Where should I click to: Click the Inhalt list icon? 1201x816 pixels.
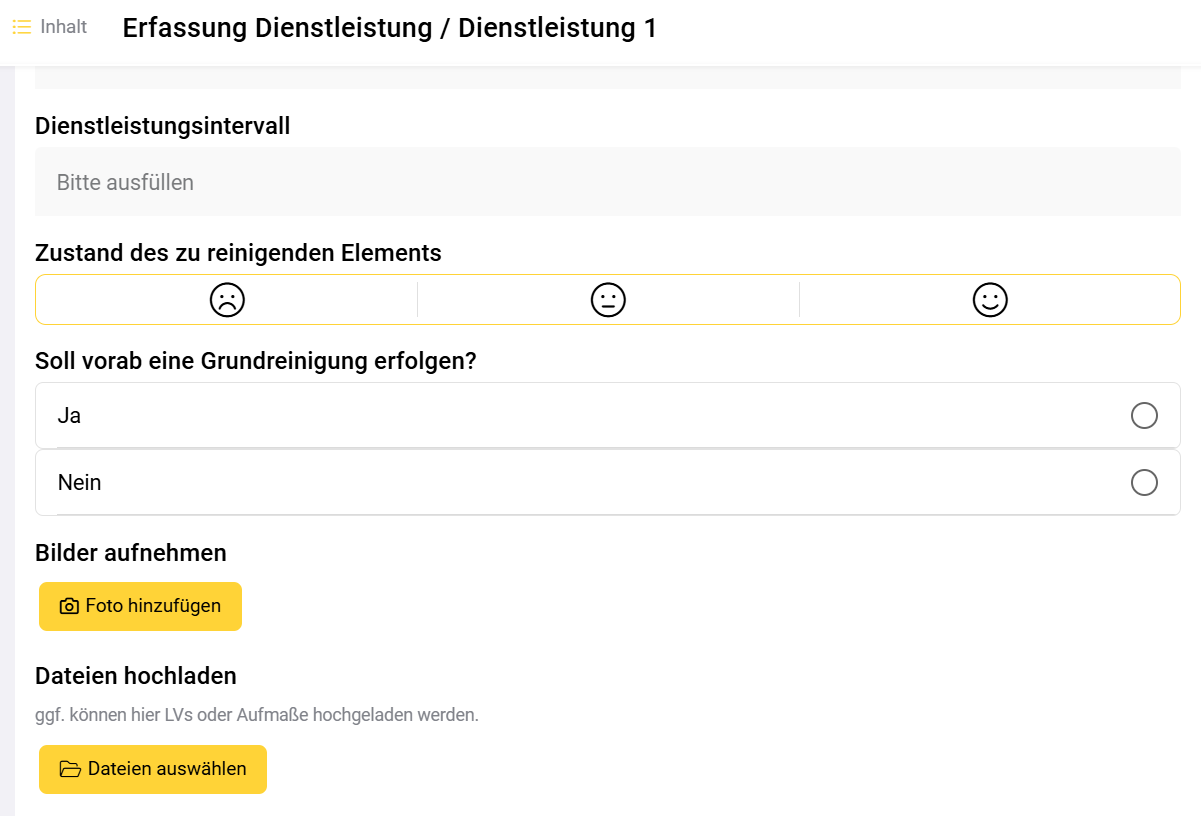tap(22, 28)
